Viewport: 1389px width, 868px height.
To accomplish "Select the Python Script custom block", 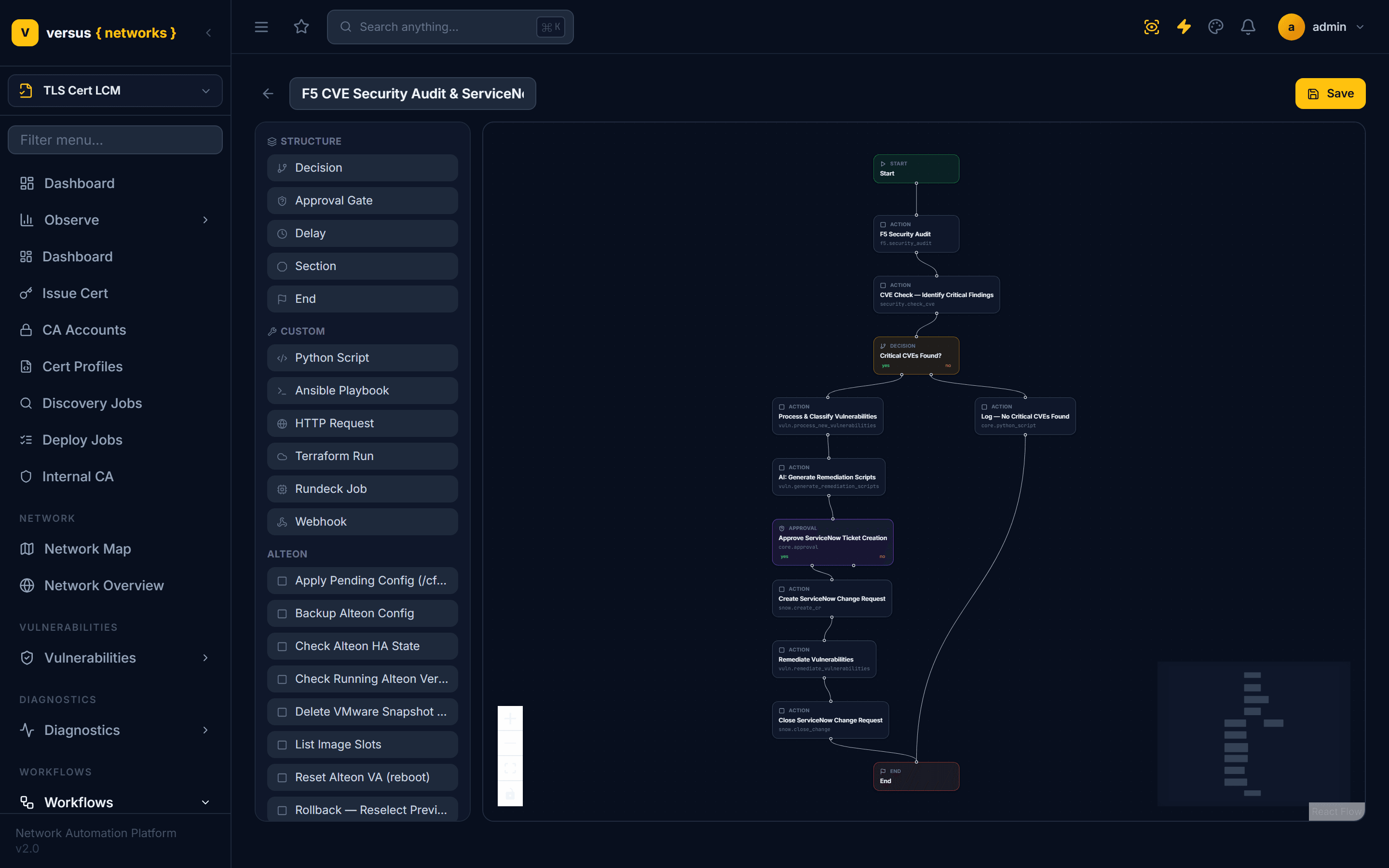I will coord(362,358).
